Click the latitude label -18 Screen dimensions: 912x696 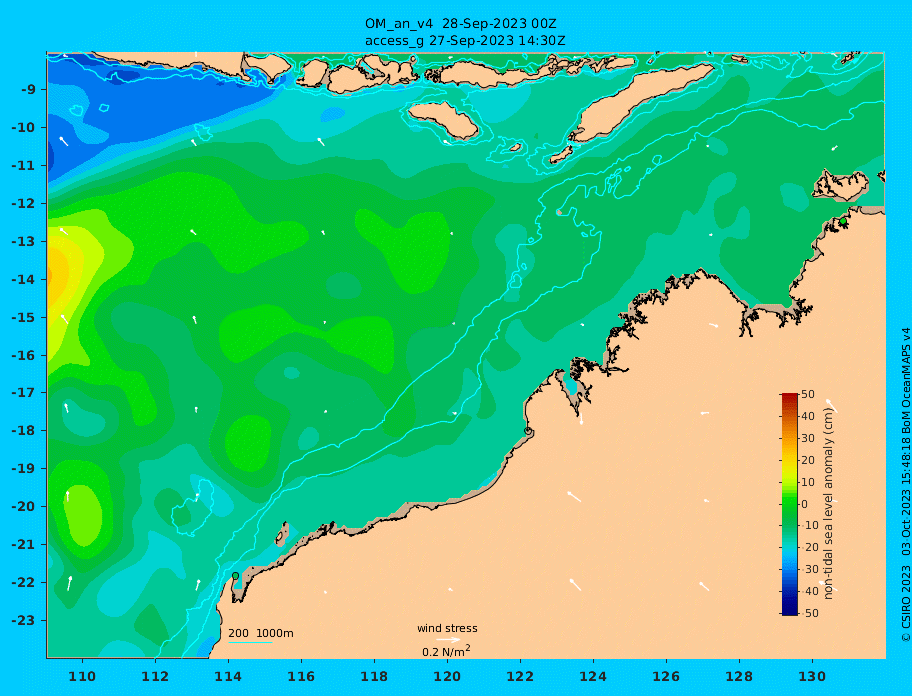pos(24,430)
